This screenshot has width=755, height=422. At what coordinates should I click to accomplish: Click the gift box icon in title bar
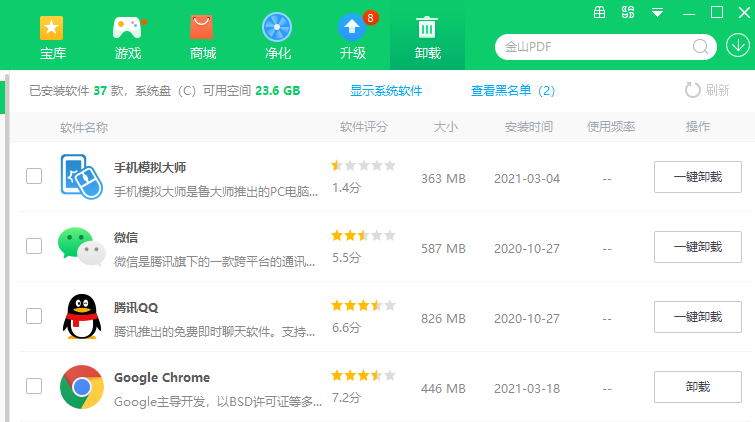pos(599,13)
